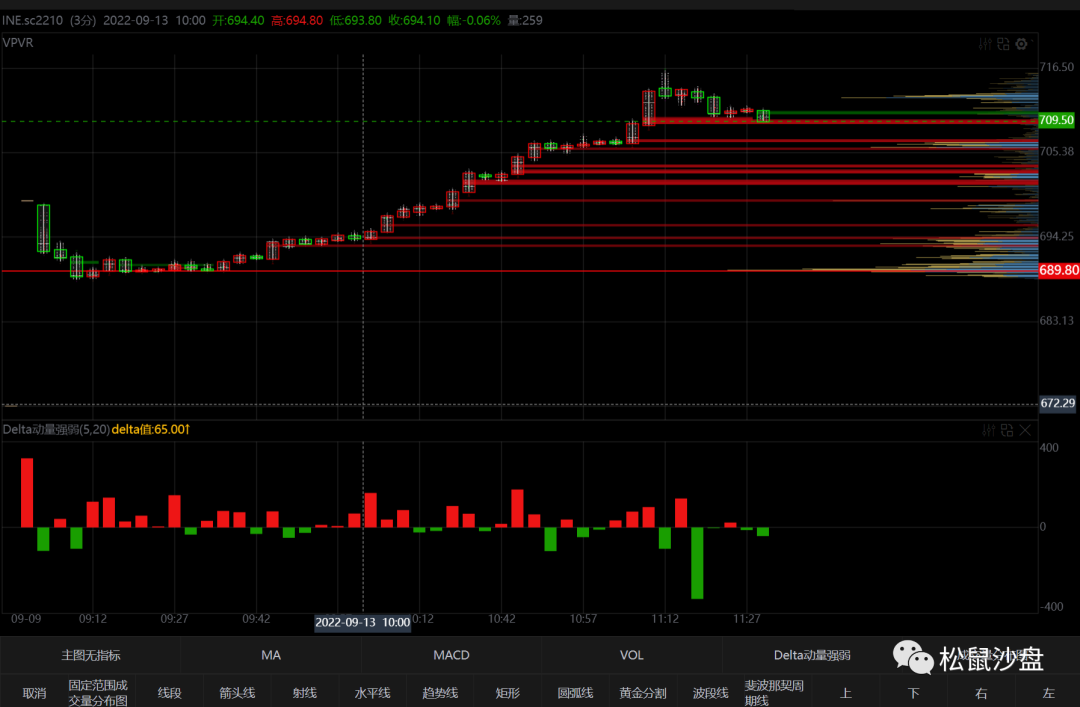The width and height of the screenshot is (1080, 707).
Task: Select the 波段线 drawing tool
Action: pos(710,693)
